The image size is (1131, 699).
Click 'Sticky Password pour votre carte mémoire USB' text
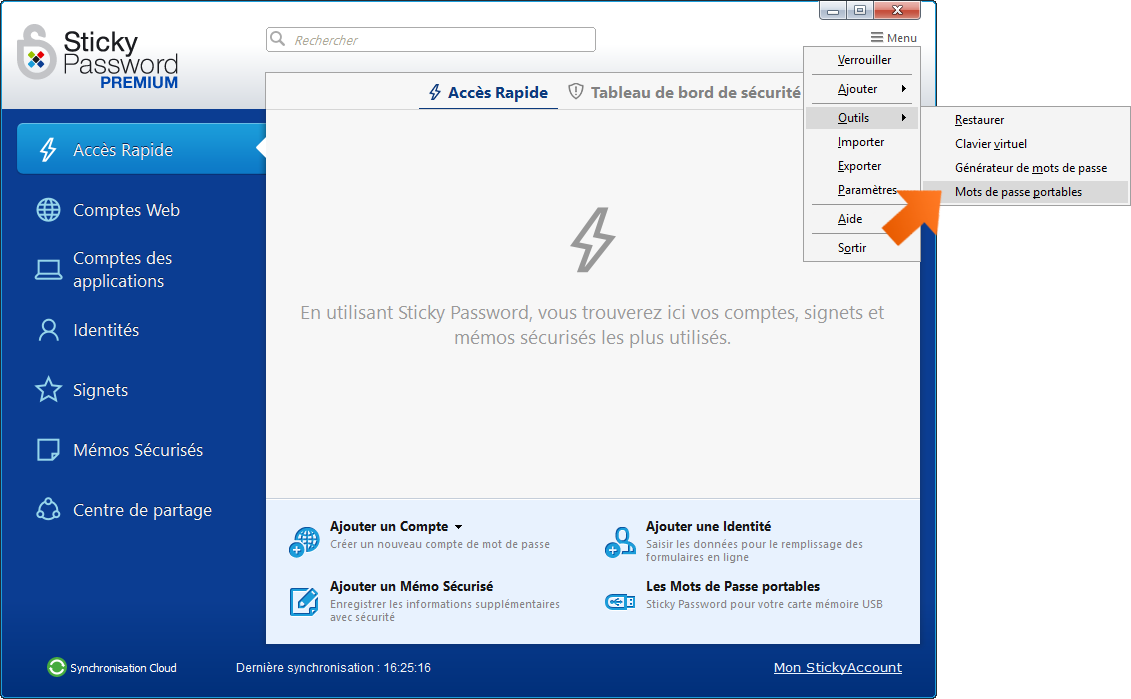(764, 605)
